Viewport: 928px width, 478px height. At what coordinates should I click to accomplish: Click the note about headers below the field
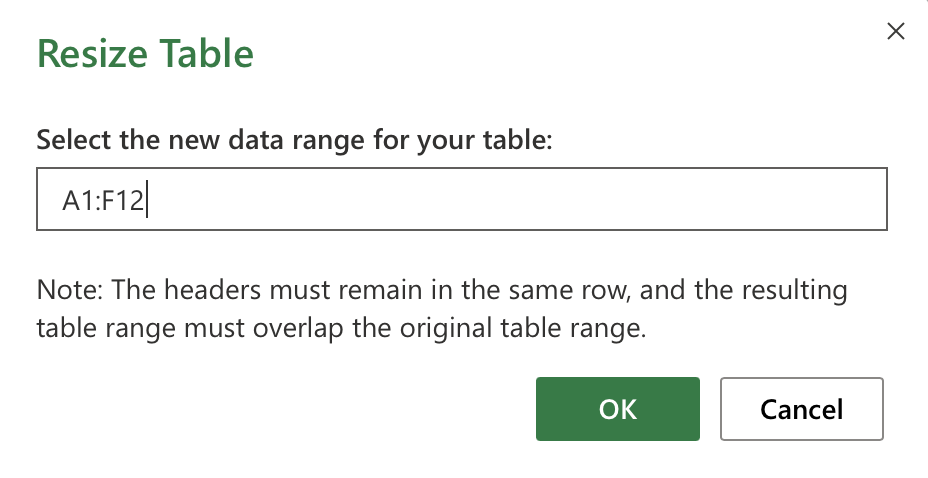pyautogui.click(x=441, y=310)
